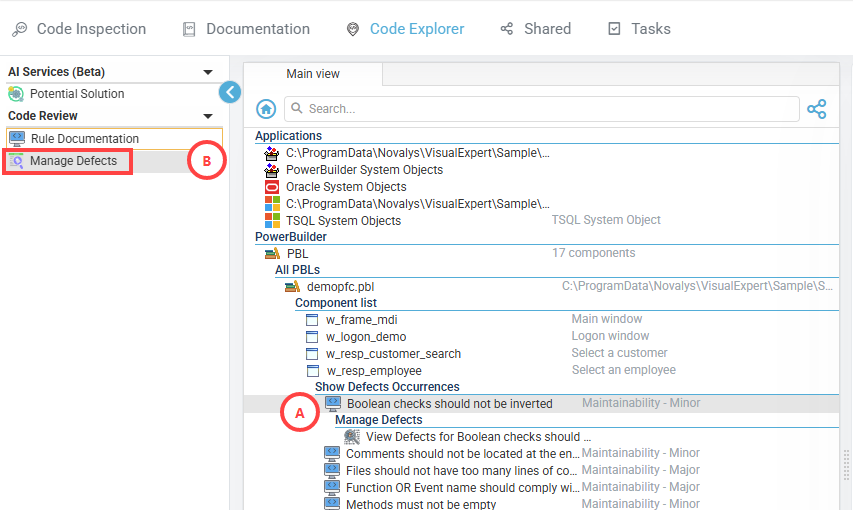853x510 pixels.
Task: Select the Code Explorer tab
Action: pos(405,29)
